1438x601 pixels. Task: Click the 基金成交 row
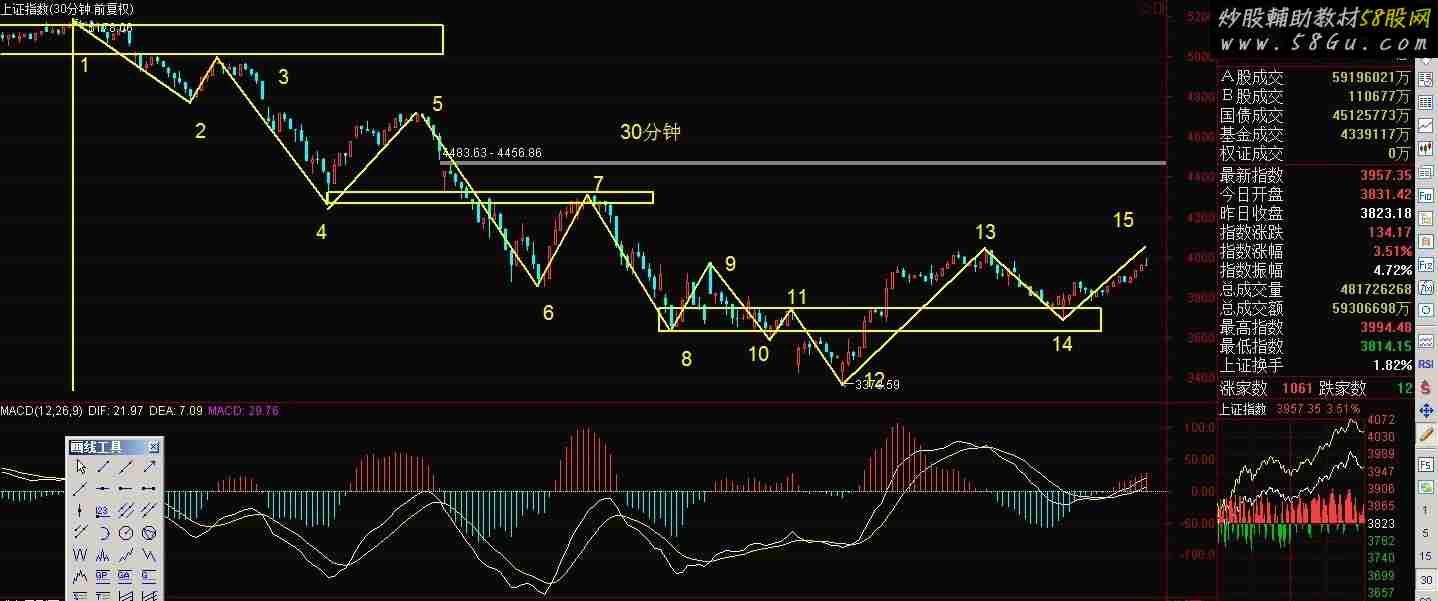1315,135
